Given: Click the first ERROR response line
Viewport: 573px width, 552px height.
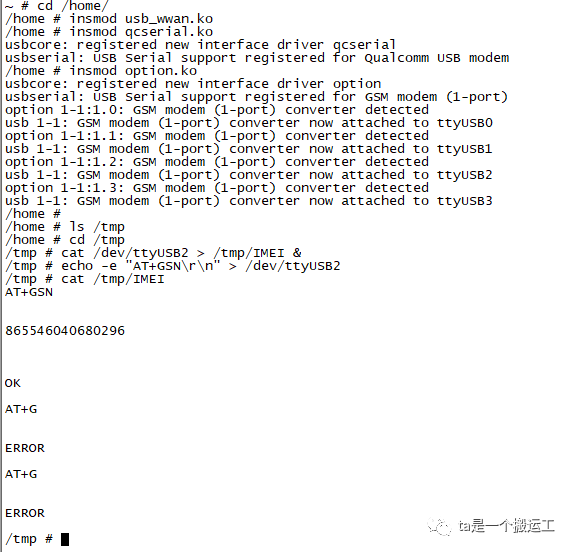Looking at the screenshot, I should [x=25, y=448].
